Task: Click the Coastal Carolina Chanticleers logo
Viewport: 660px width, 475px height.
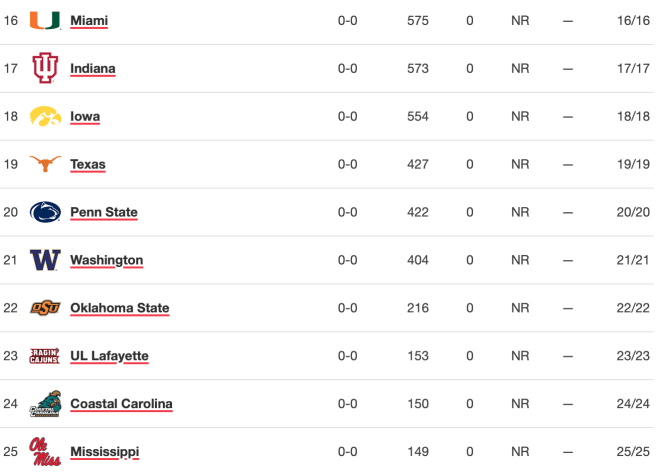Action: [x=45, y=403]
